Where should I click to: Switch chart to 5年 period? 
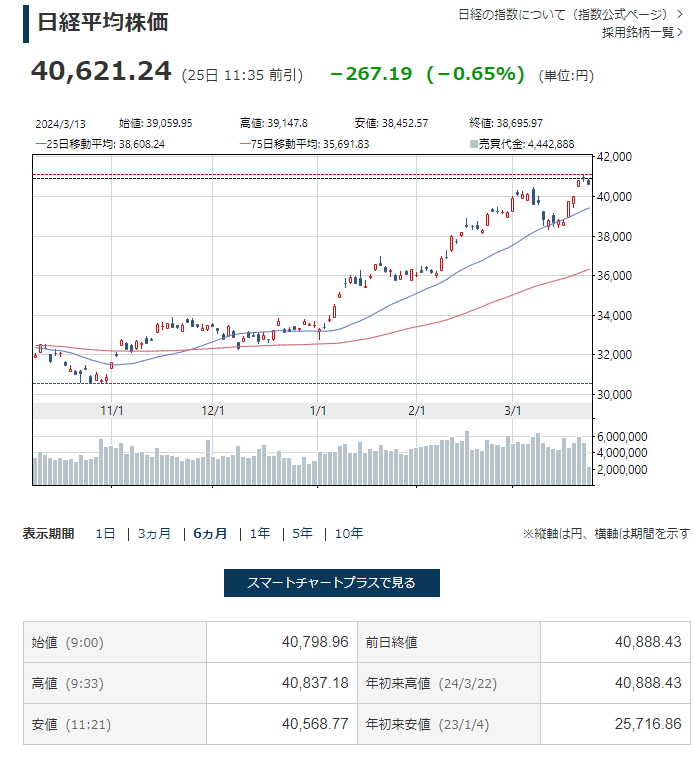click(x=302, y=533)
